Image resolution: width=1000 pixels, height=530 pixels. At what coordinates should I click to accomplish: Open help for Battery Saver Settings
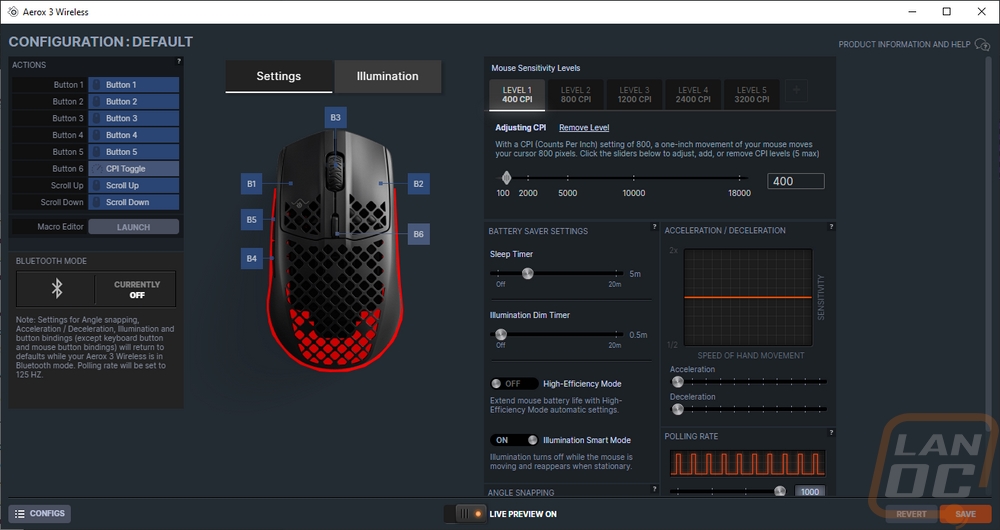654,227
